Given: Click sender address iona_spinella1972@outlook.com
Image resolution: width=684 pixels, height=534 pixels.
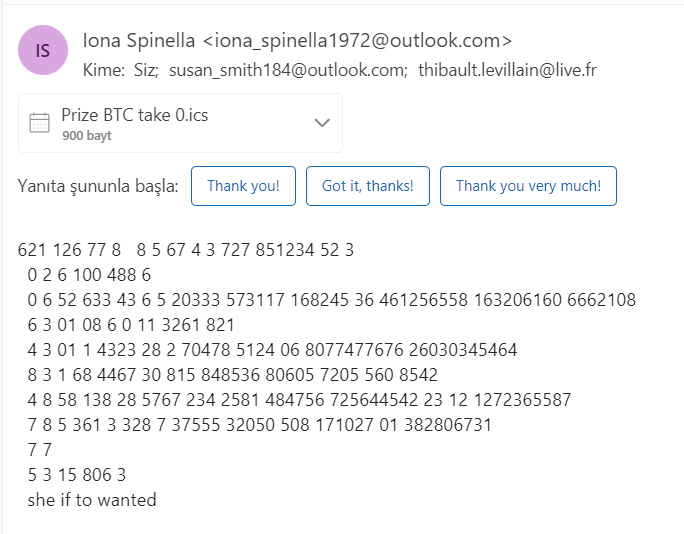Looking at the screenshot, I should pyautogui.click(x=357, y=41).
